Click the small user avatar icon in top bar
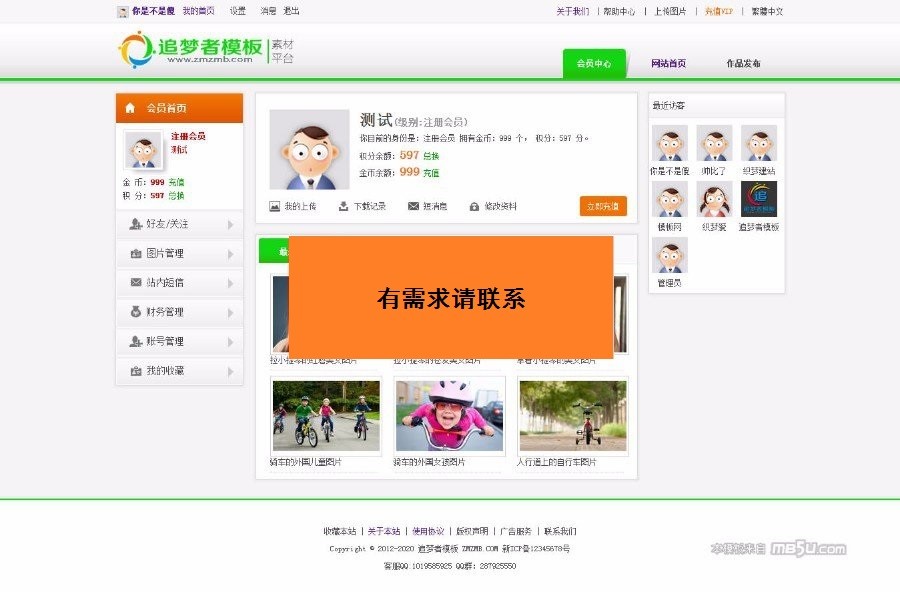The width and height of the screenshot is (900, 592). (x=123, y=11)
